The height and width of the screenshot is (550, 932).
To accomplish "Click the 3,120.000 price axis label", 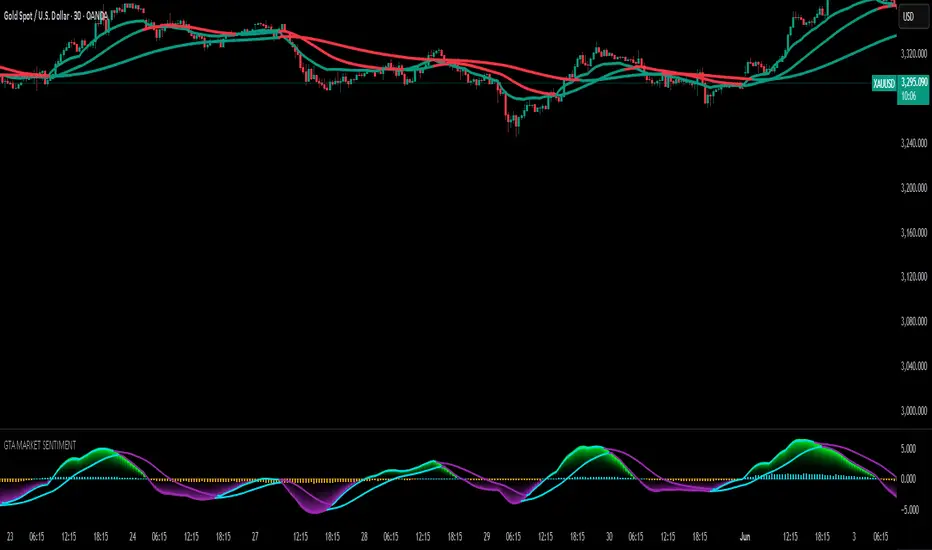I will [x=914, y=277].
